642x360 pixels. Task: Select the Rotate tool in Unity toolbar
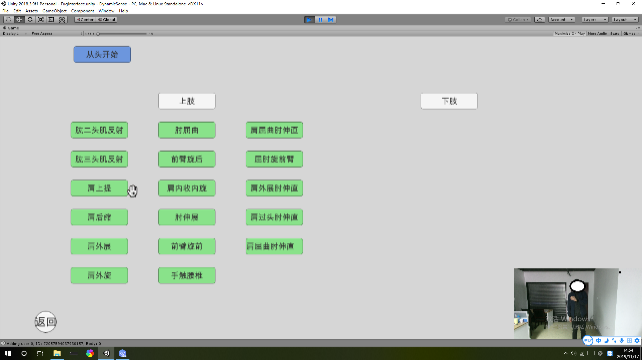(30, 19)
